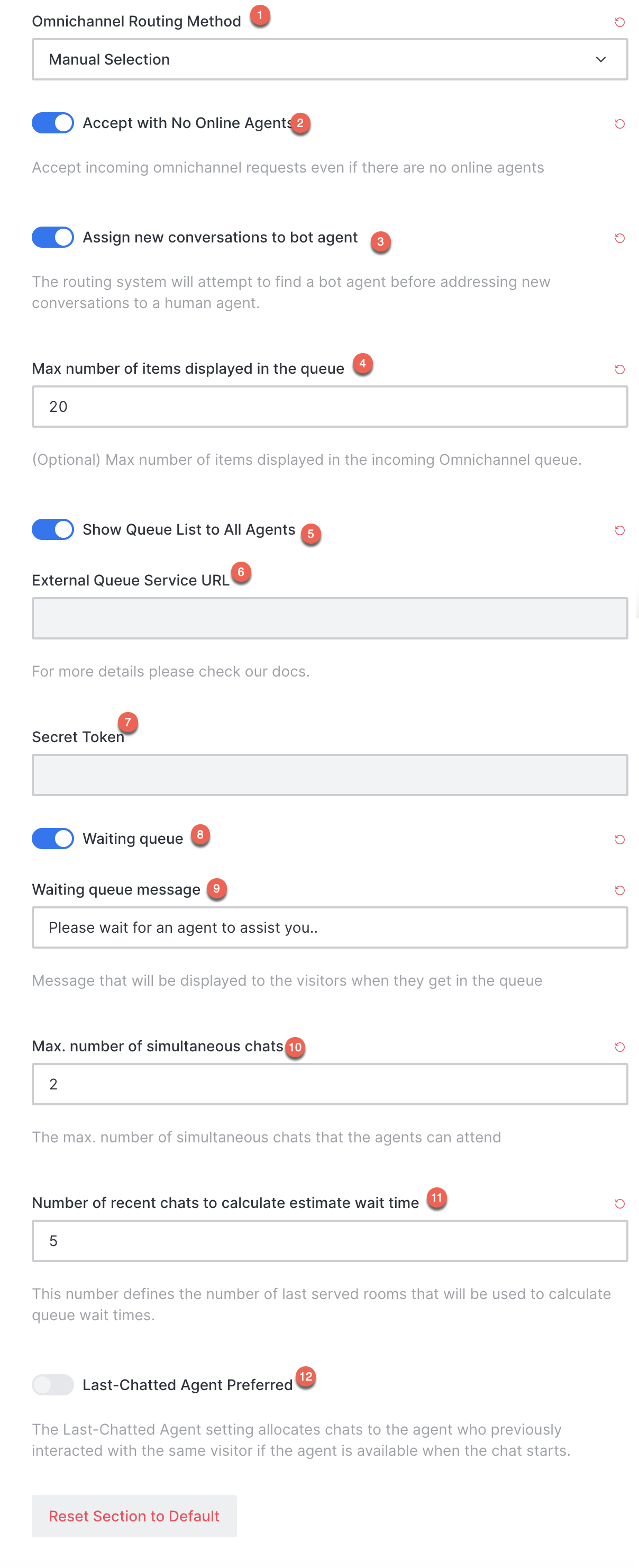This screenshot has height=1568, width=639.
Task: Open the Omnichannel Routing Method dropdown
Action: click(330, 59)
